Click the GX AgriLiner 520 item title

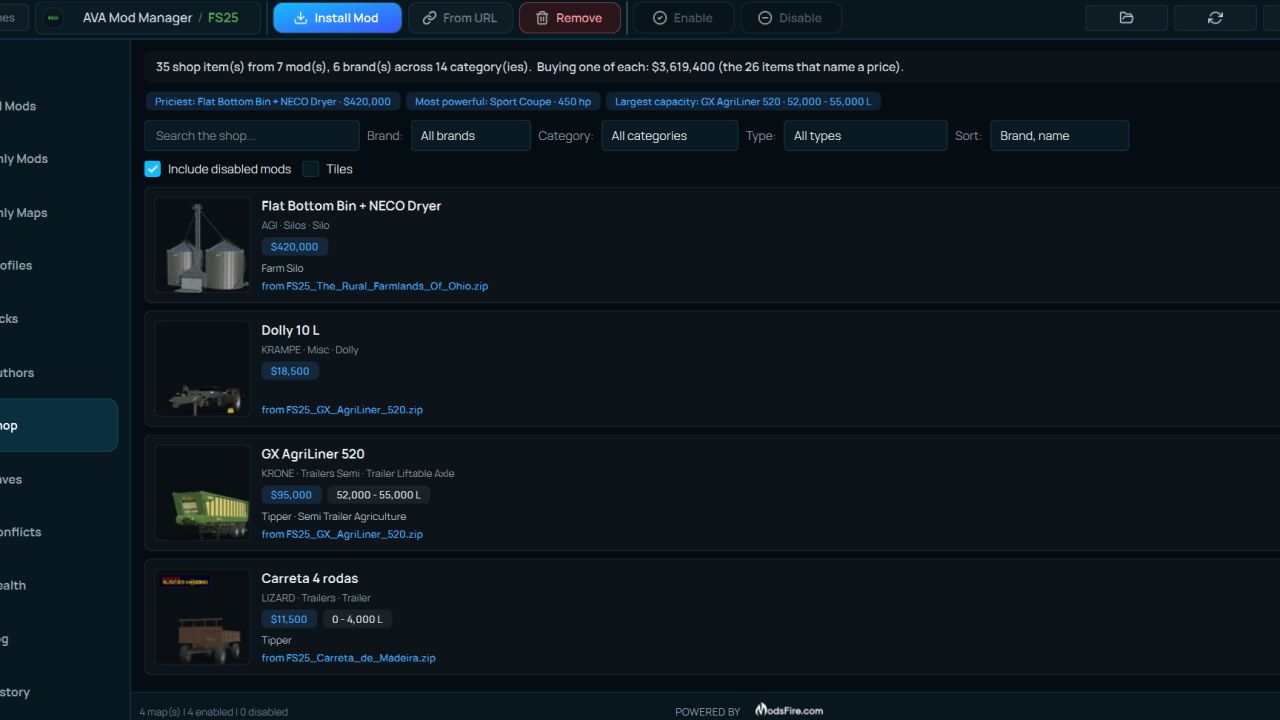point(313,454)
